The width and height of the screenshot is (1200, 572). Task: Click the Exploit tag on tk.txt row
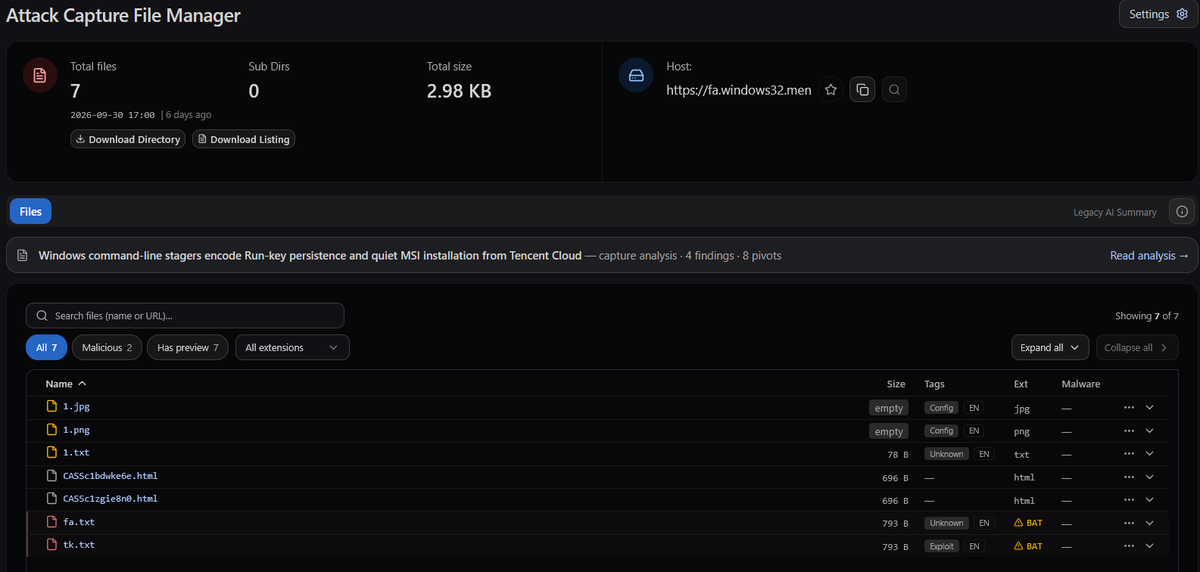[941, 546]
